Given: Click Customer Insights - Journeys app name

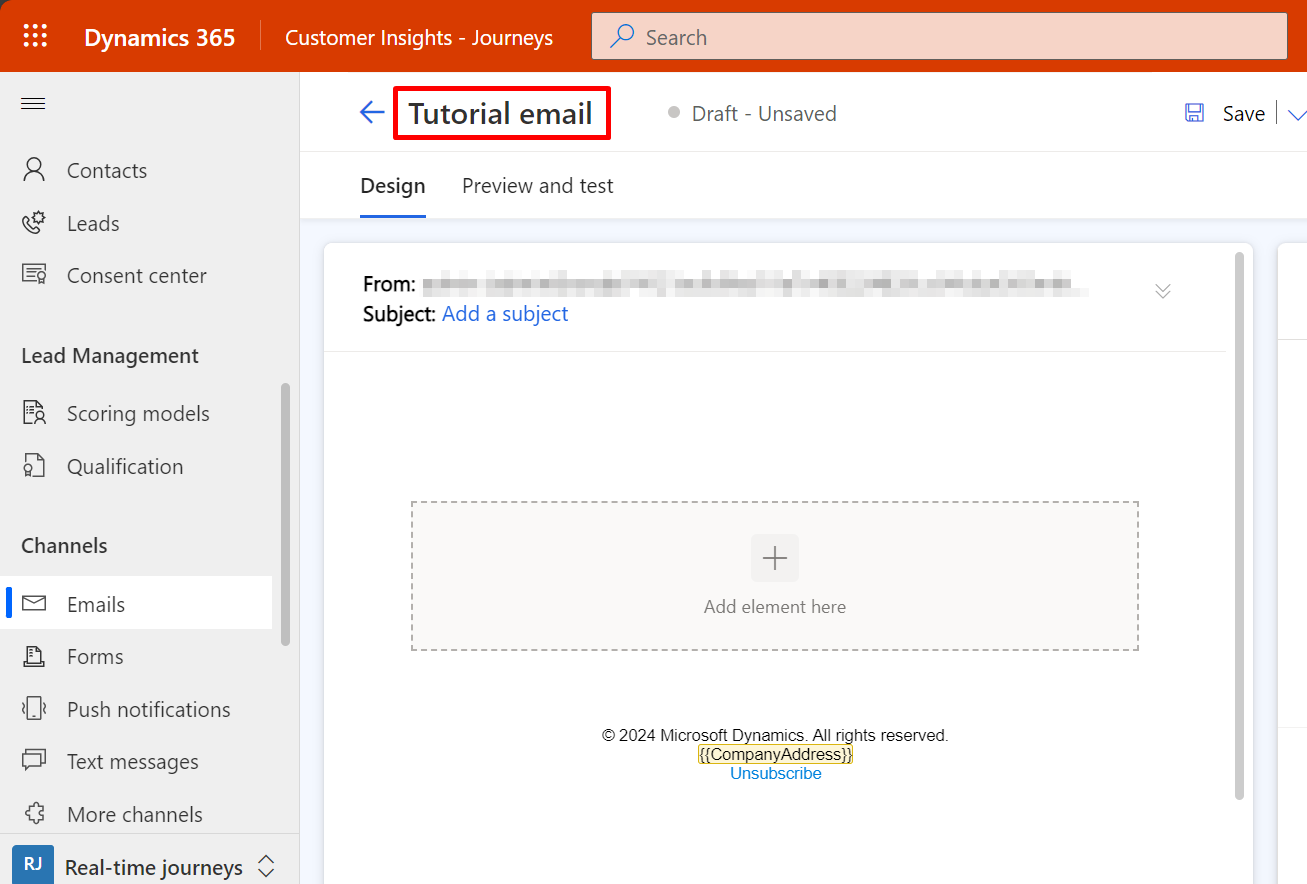Looking at the screenshot, I should [419, 37].
